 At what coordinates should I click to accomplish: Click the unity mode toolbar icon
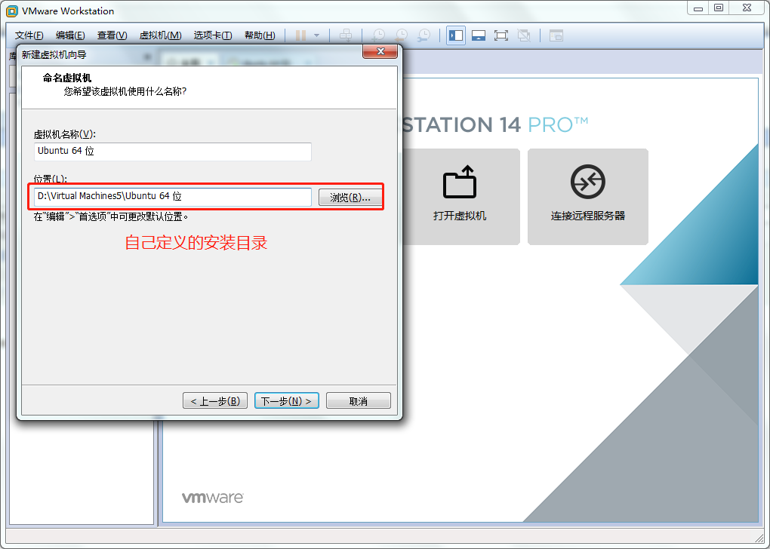pyautogui.click(x=524, y=35)
